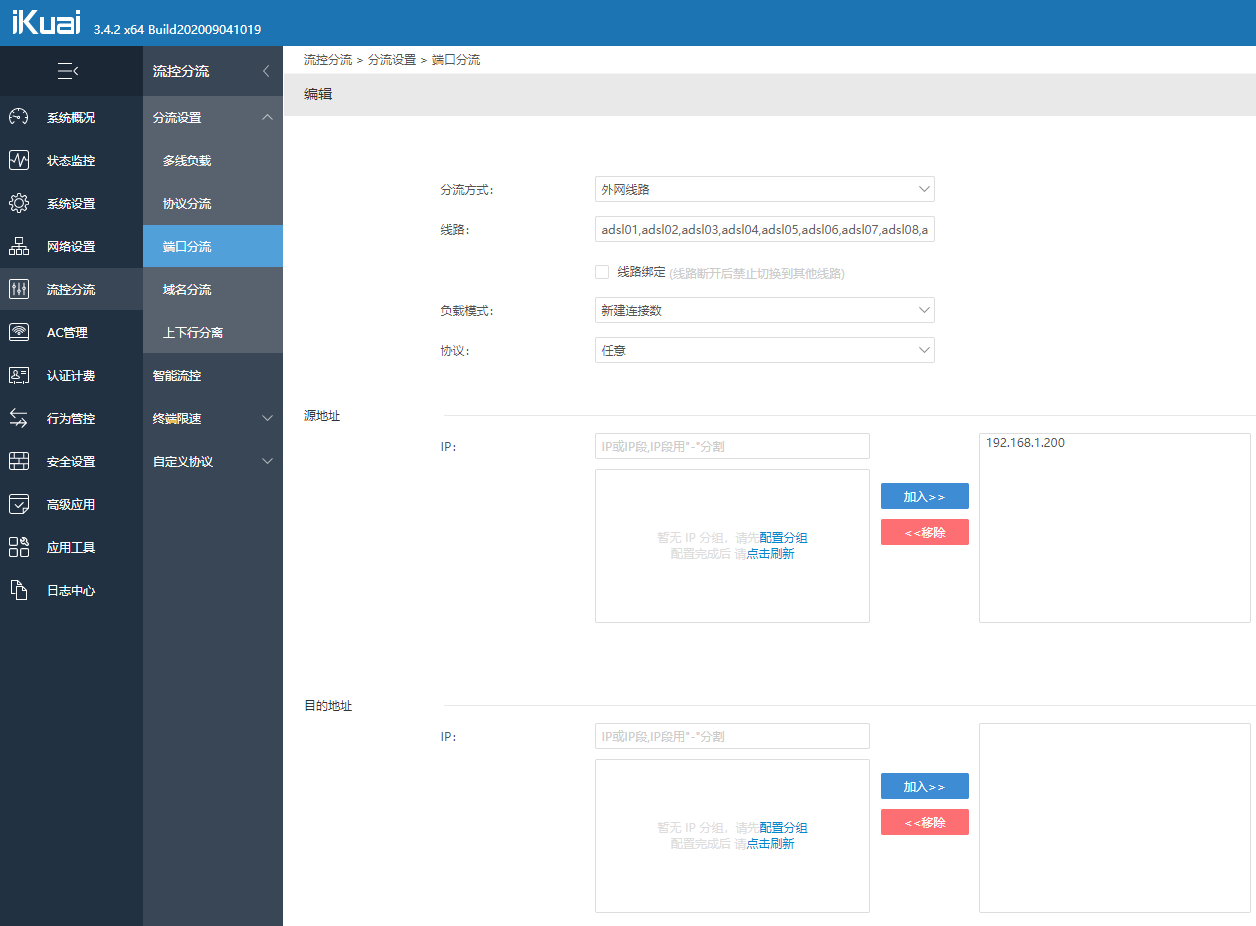Viewport: 1256px width, 926px height.
Task: Click the 状态监控 waveform icon
Action: 19,160
